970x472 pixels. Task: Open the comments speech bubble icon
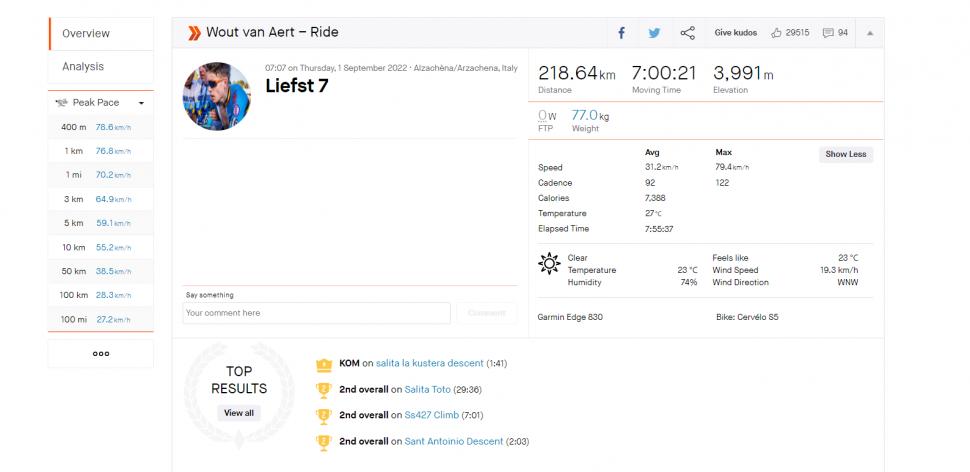point(828,33)
